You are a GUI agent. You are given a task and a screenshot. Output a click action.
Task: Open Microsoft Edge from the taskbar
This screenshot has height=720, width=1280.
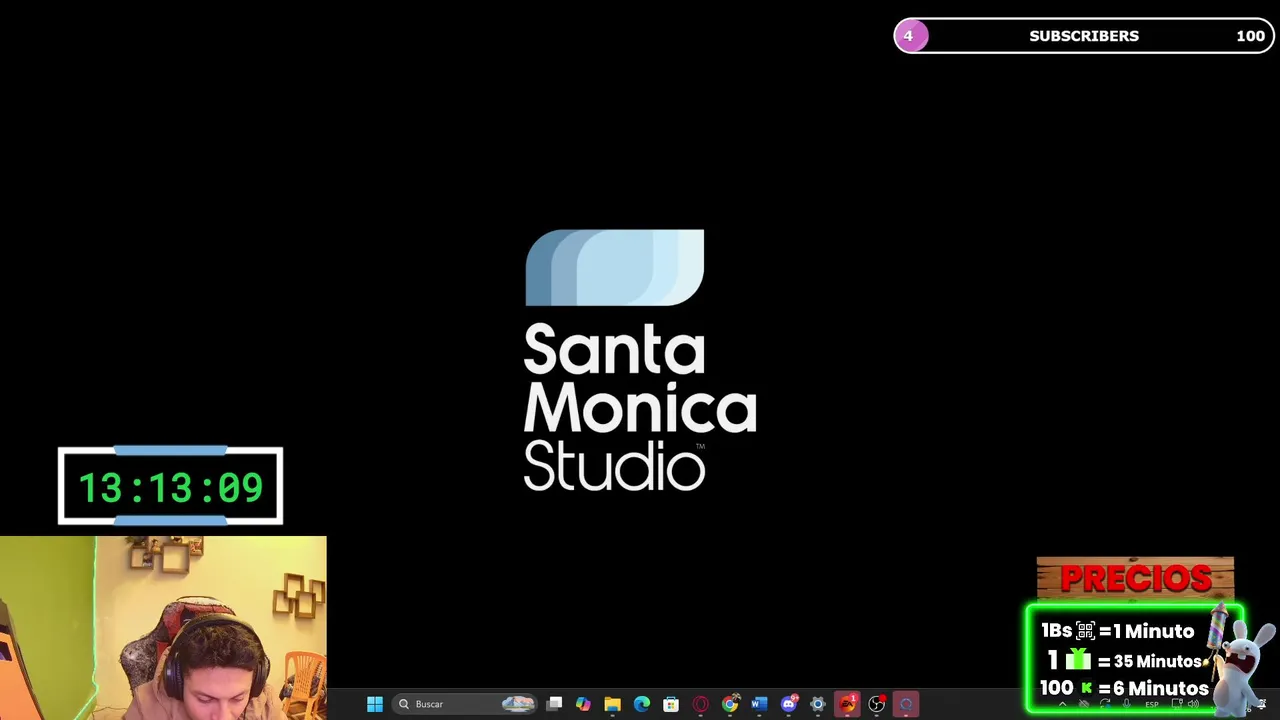(x=642, y=704)
